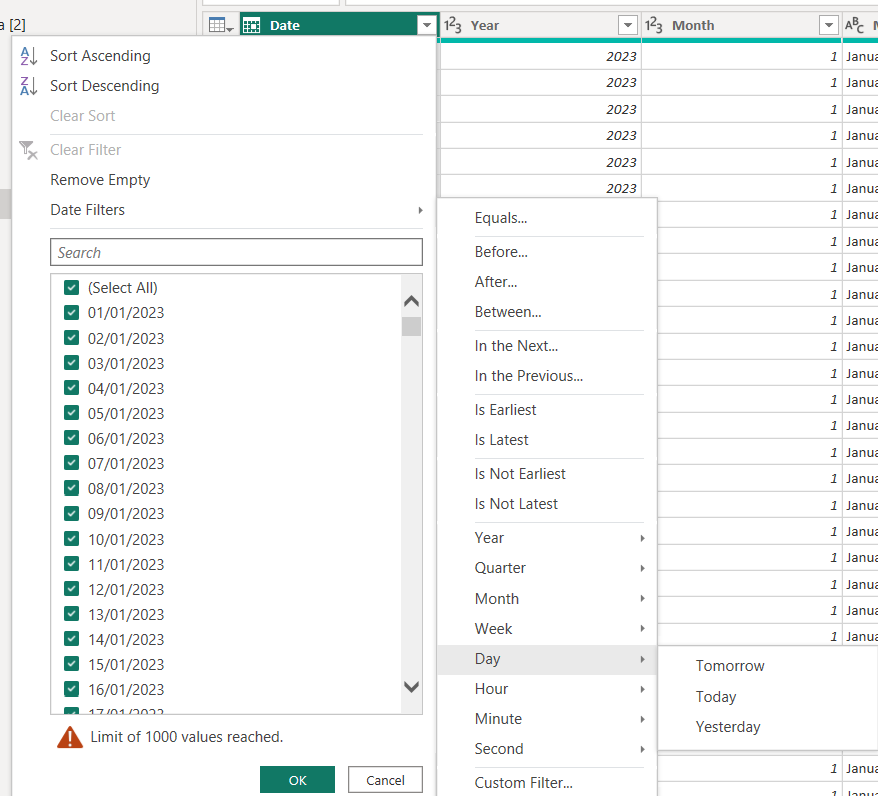Viewport: 878px width, 796px height.
Task: Uncheck the 12/01/2023 date checkbox
Action: (72, 589)
